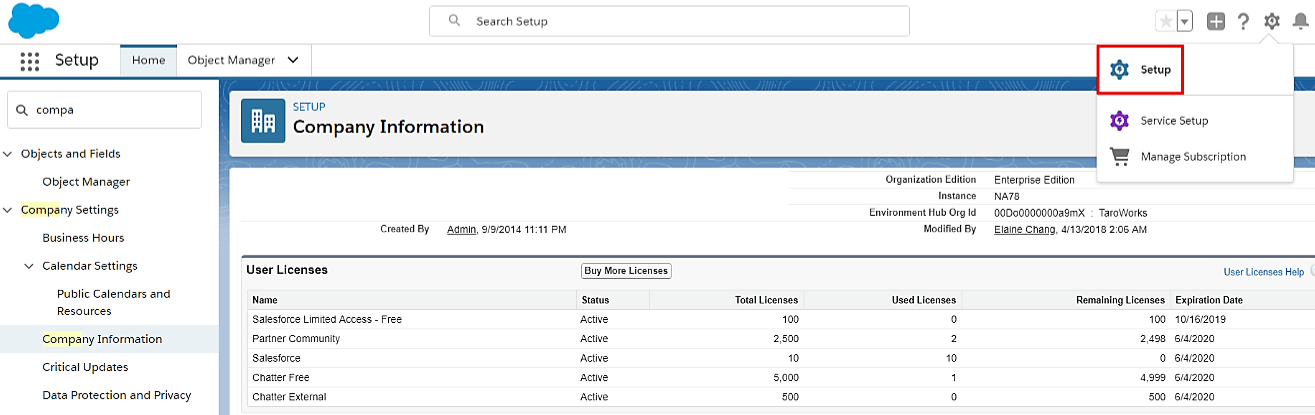Open Critical Updates in the sidebar
Screen dimensions: 1315x415
tap(85, 367)
